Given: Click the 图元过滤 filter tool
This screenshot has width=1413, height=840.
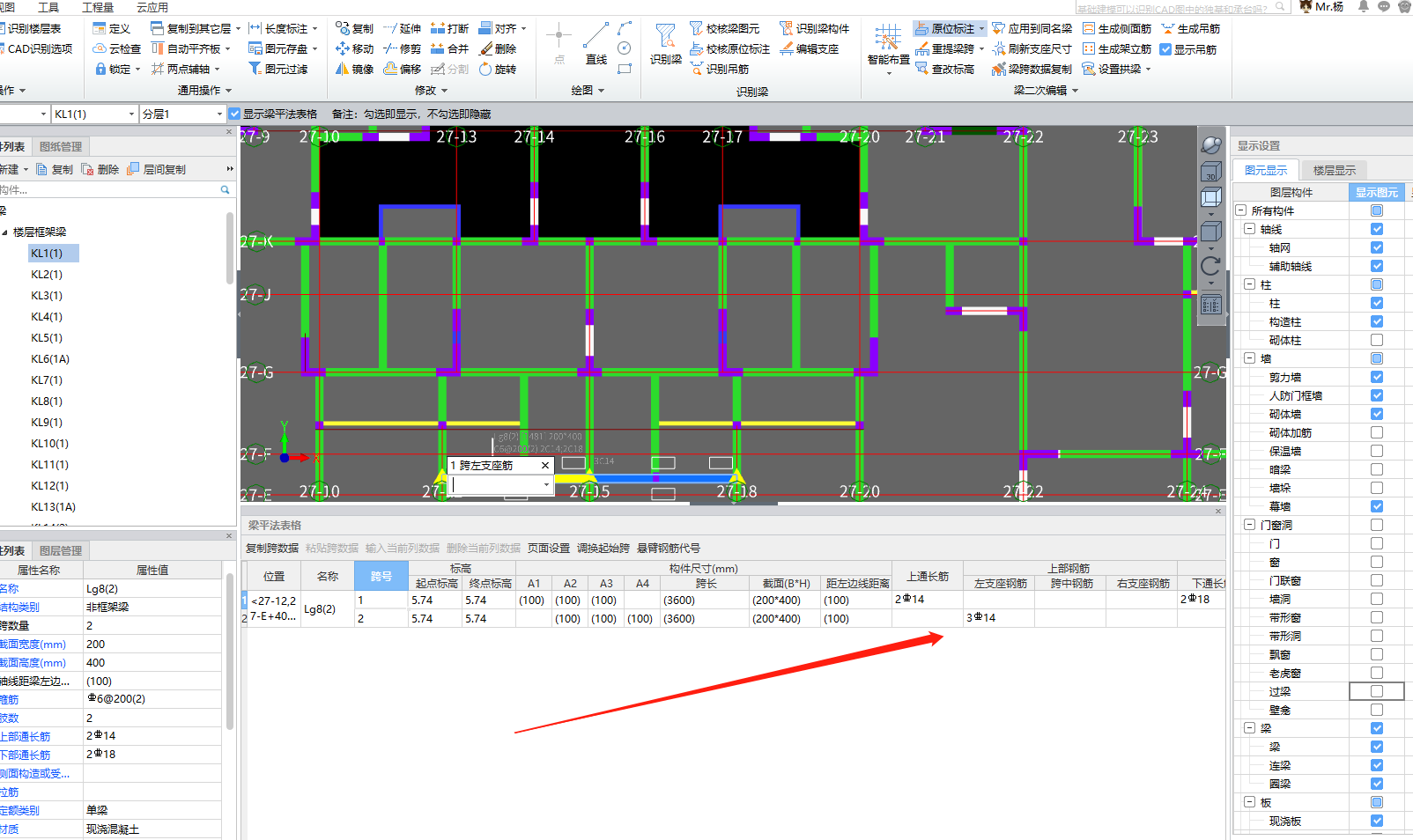Looking at the screenshot, I should 277,69.
